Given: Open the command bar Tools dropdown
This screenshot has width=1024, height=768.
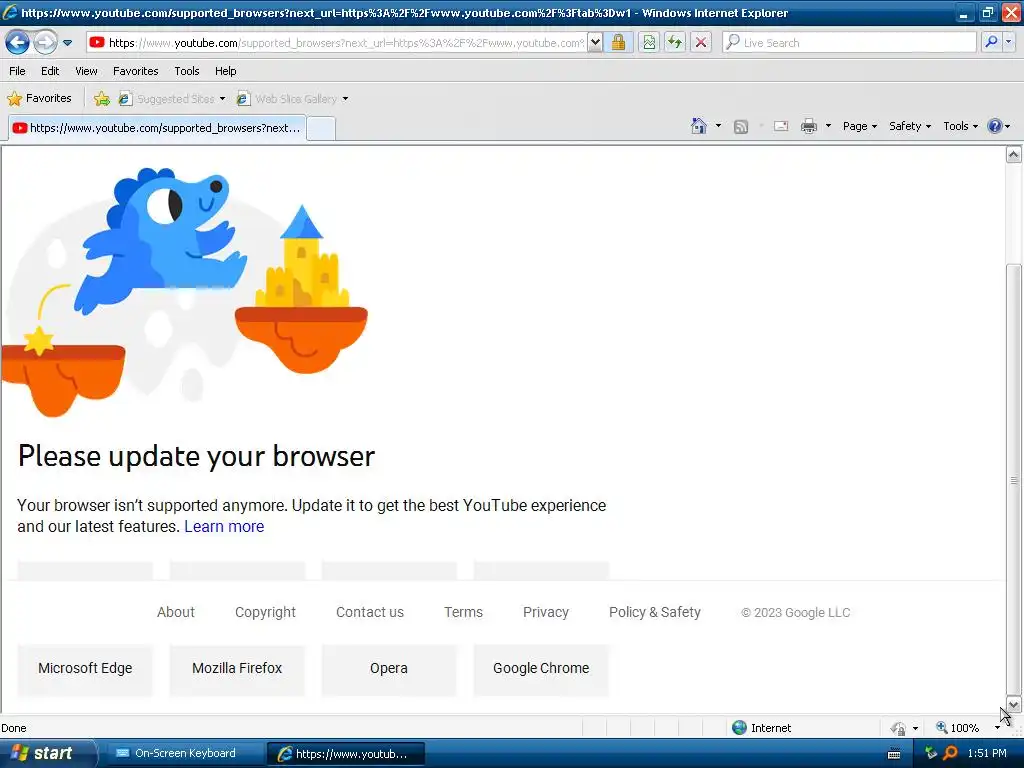Looking at the screenshot, I should [x=961, y=126].
